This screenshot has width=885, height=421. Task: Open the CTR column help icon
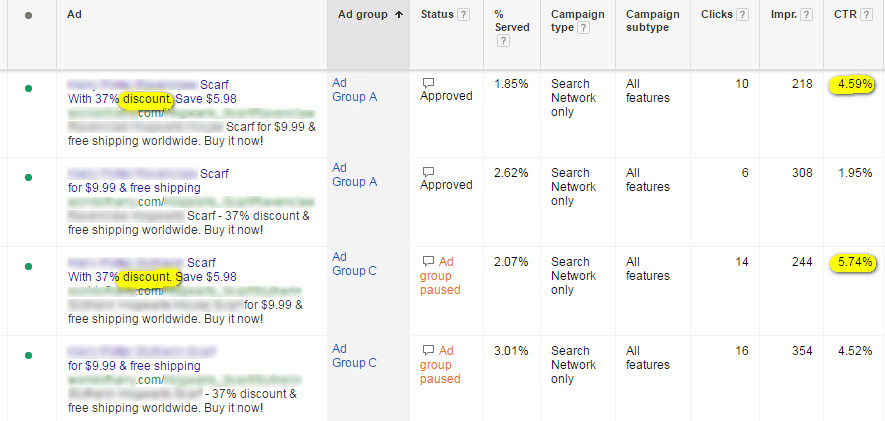click(x=866, y=15)
